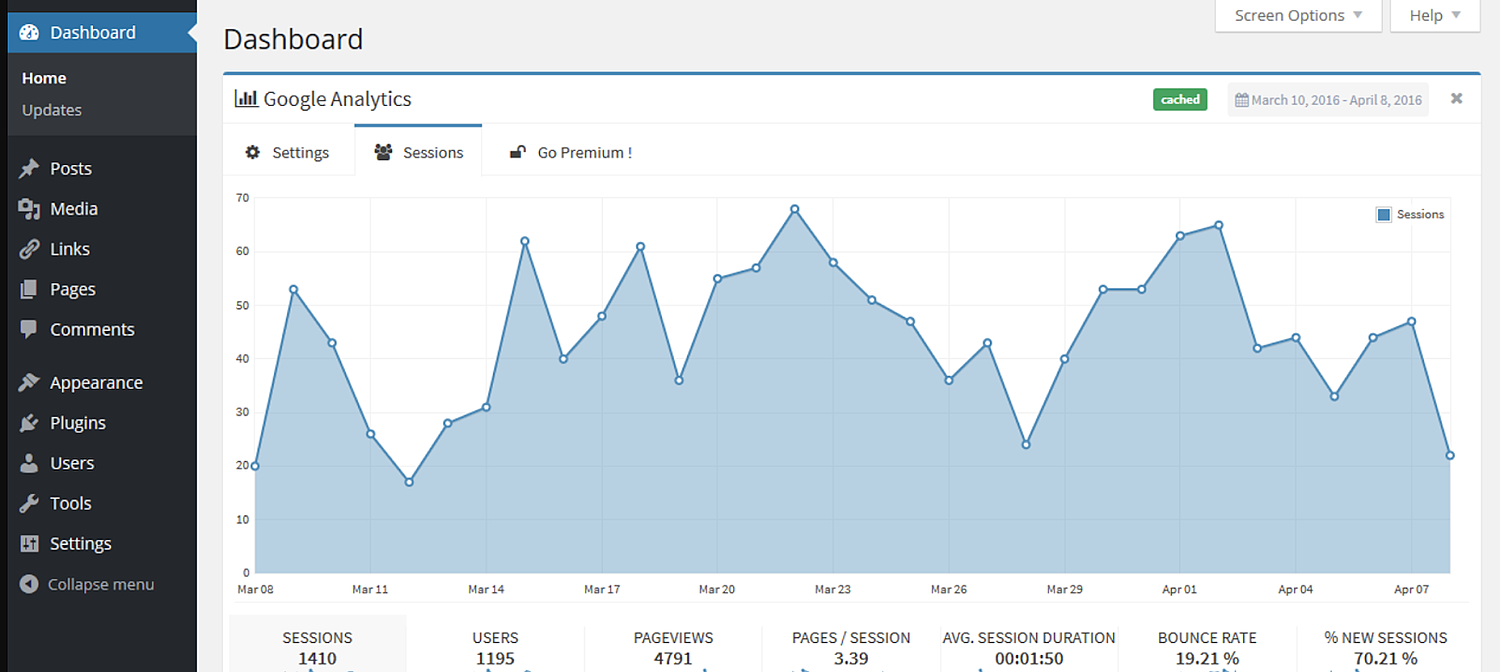Switch to the Settings tab

coord(288,152)
